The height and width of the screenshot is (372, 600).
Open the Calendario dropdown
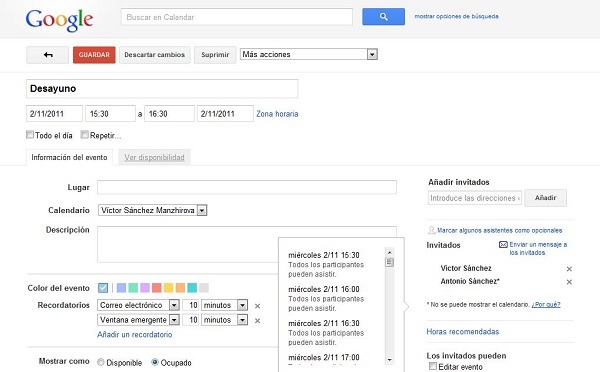click(153, 210)
